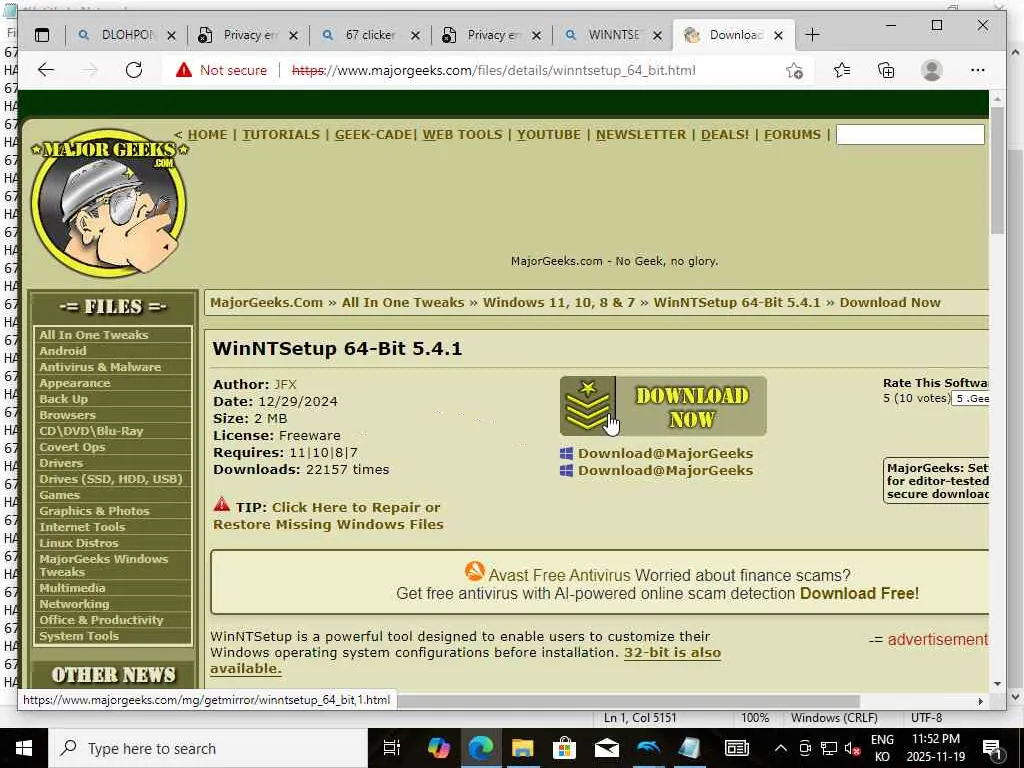Image resolution: width=1024 pixels, height=768 pixels.
Task: Open FORUMS in the site navigation
Action: (x=792, y=135)
